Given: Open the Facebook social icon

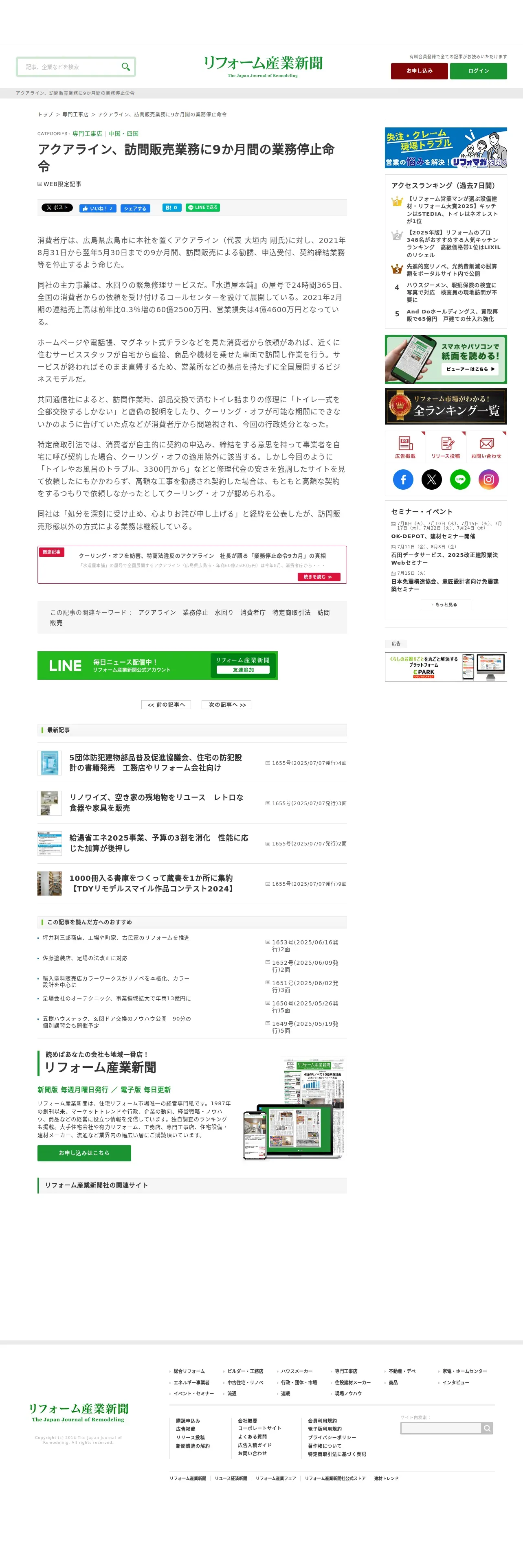Looking at the screenshot, I should pos(403,479).
